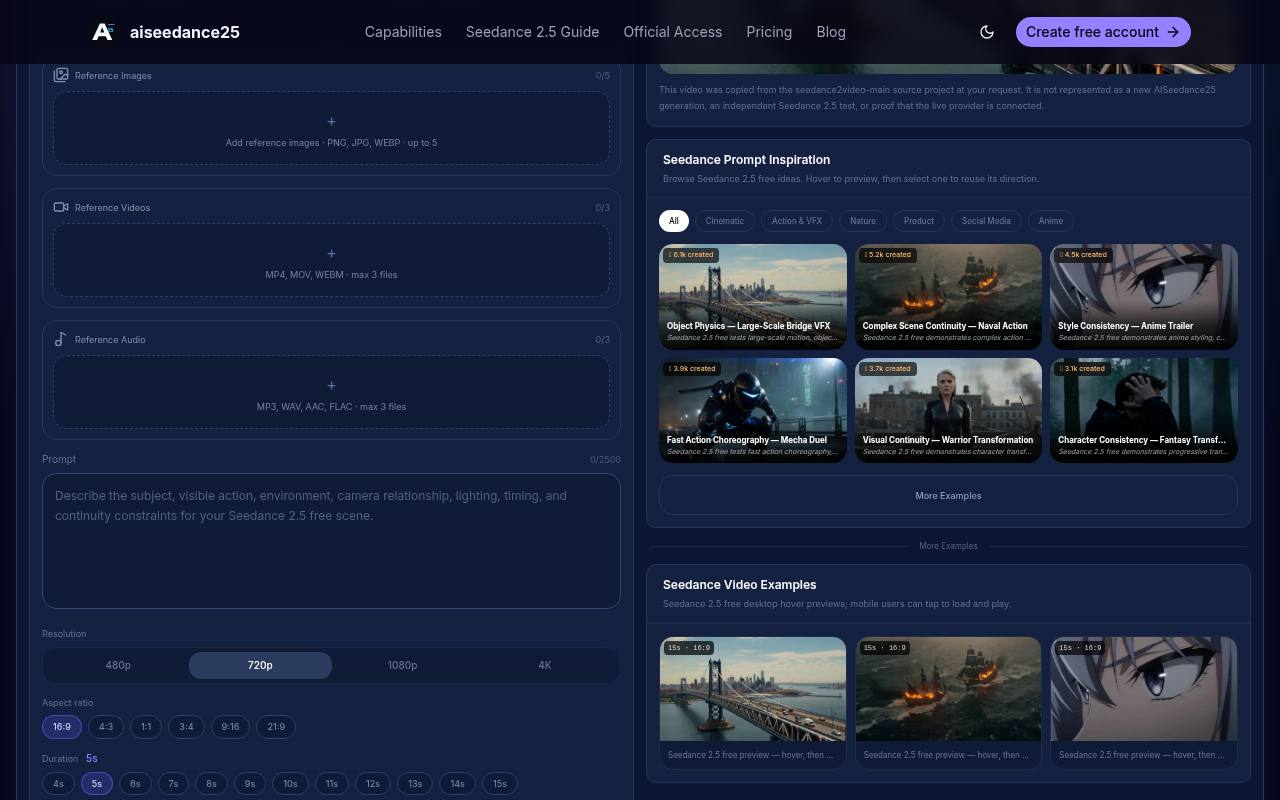Select the All inspiration filter tab
1280x800 pixels.
[x=674, y=221]
